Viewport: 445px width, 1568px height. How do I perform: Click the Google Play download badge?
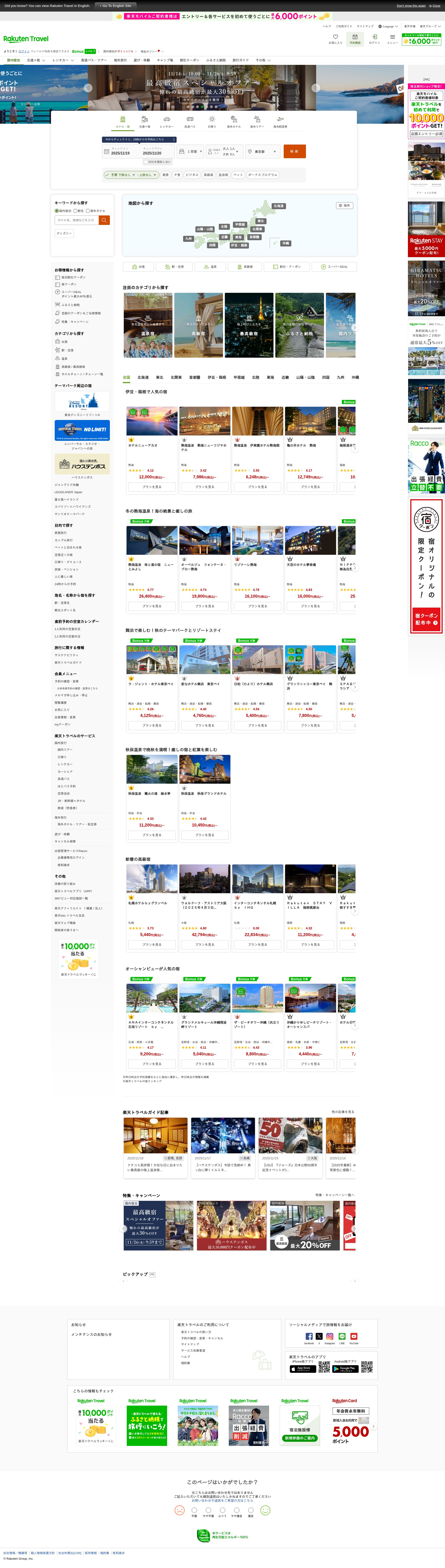(345, 1369)
